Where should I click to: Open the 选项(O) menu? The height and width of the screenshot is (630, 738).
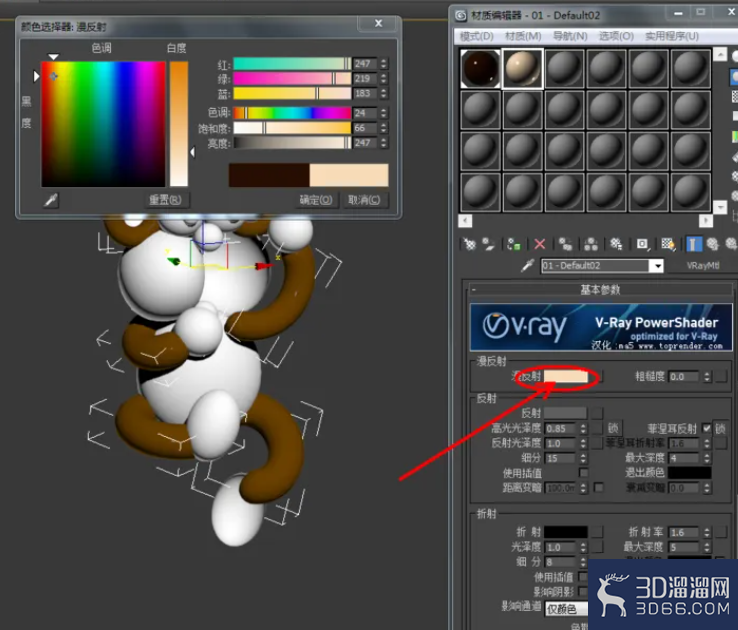(x=616, y=36)
